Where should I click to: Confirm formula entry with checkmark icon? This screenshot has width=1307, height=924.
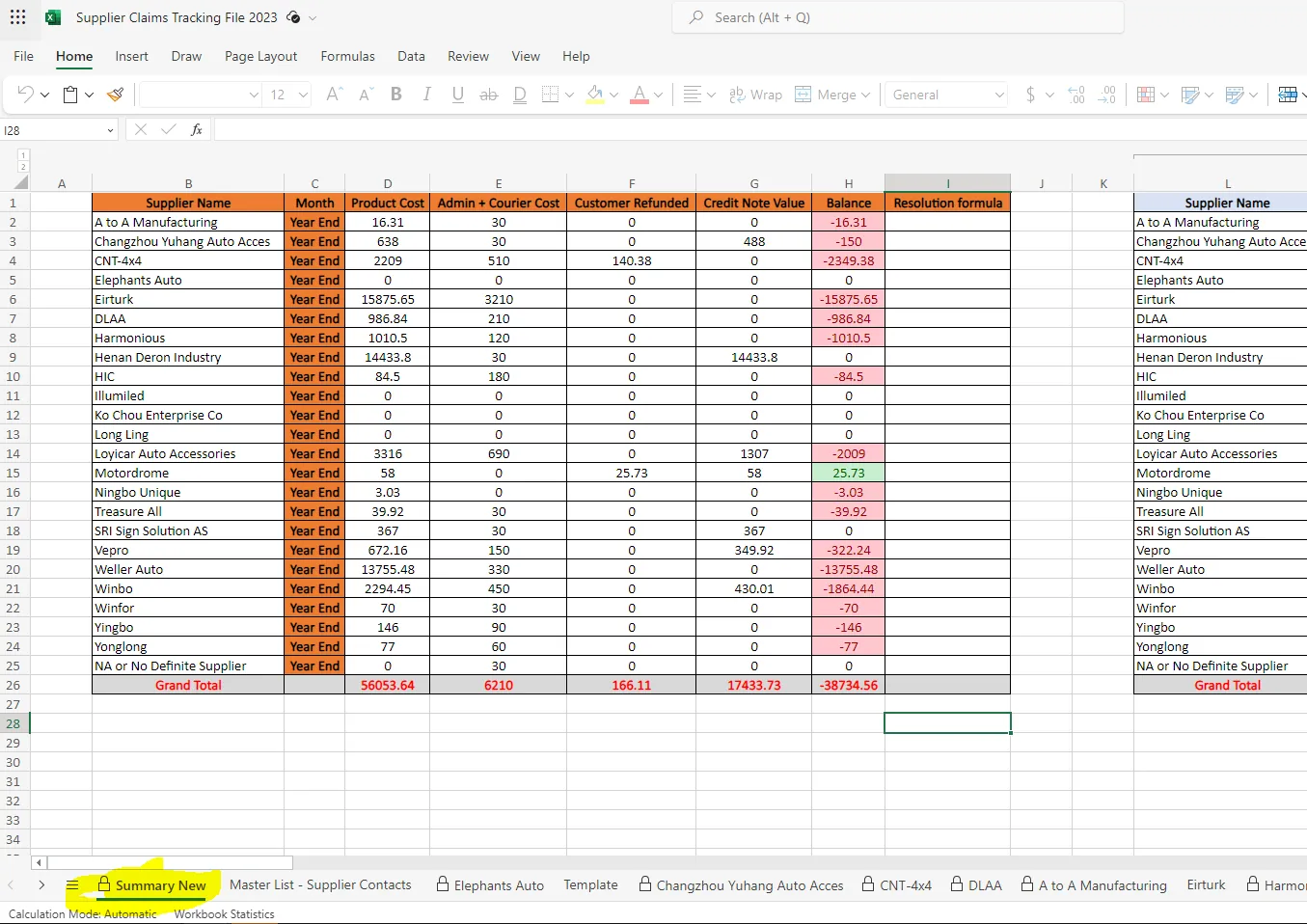pos(169,129)
